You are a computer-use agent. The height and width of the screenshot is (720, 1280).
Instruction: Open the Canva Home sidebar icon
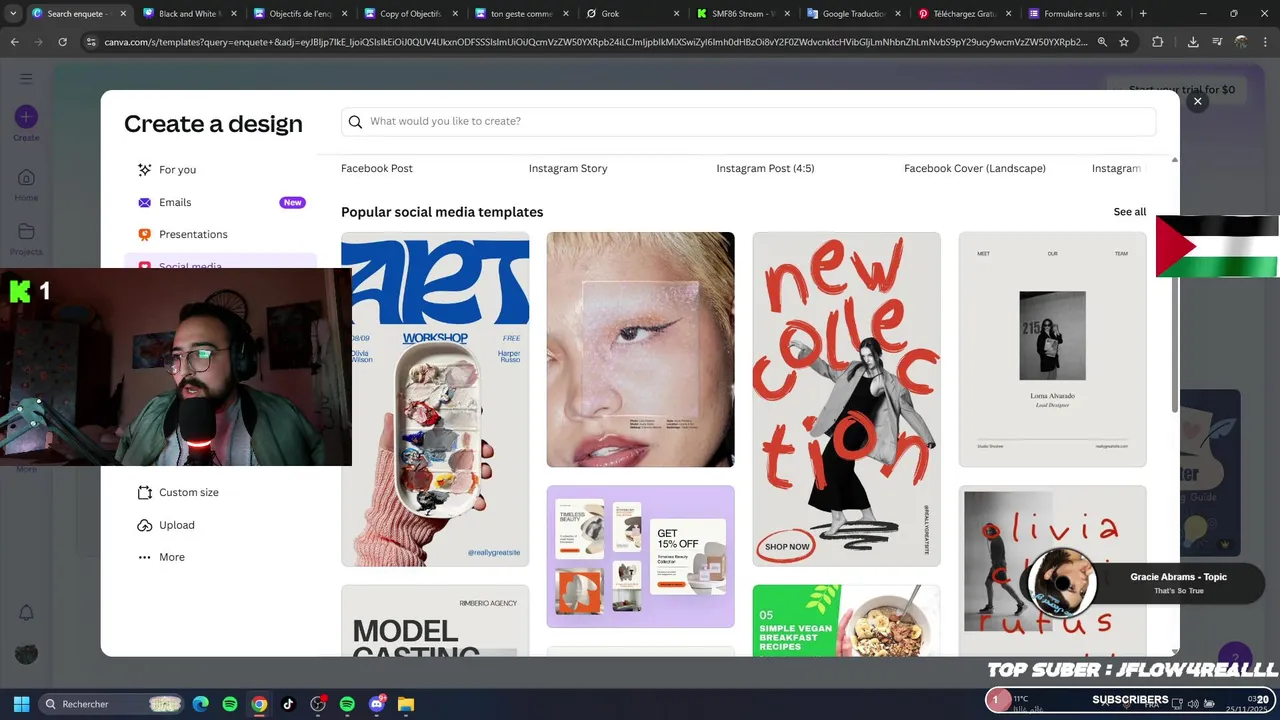(x=26, y=178)
